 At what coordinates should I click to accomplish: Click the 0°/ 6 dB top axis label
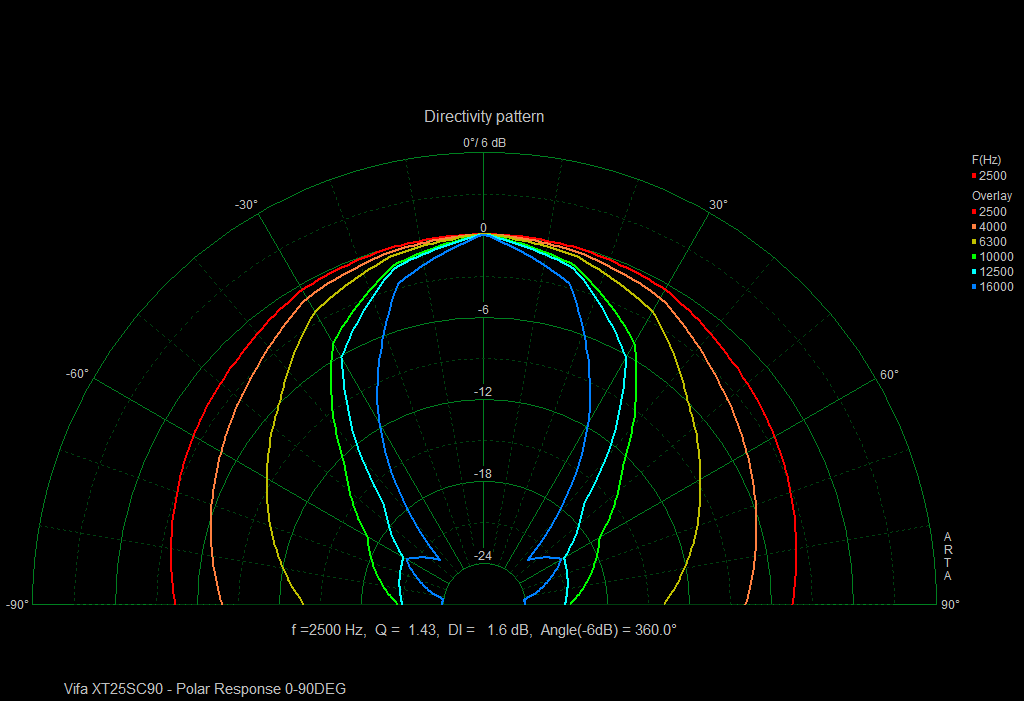[484, 143]
